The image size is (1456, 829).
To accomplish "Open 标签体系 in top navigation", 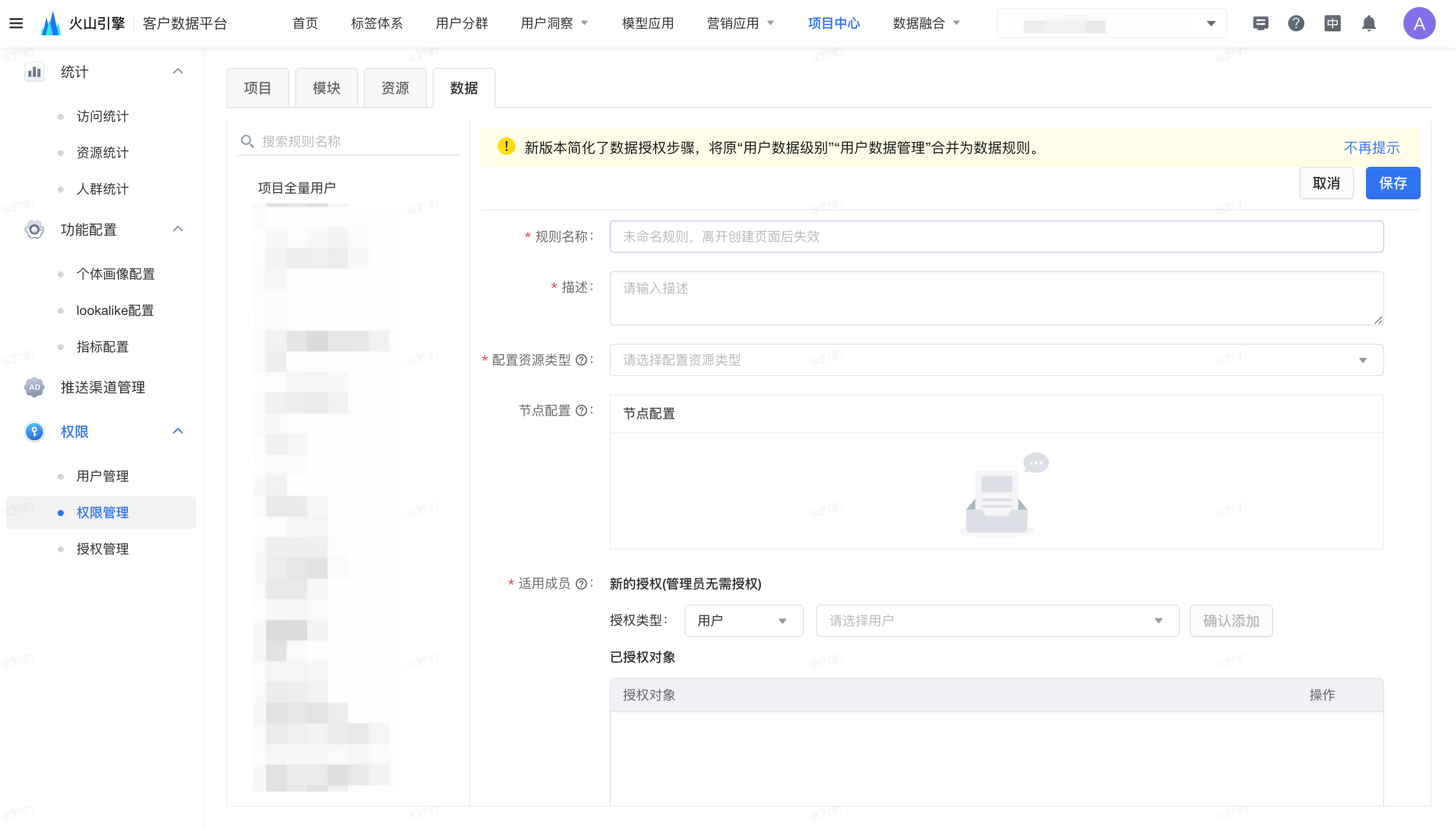I will (x=377, y=23).
